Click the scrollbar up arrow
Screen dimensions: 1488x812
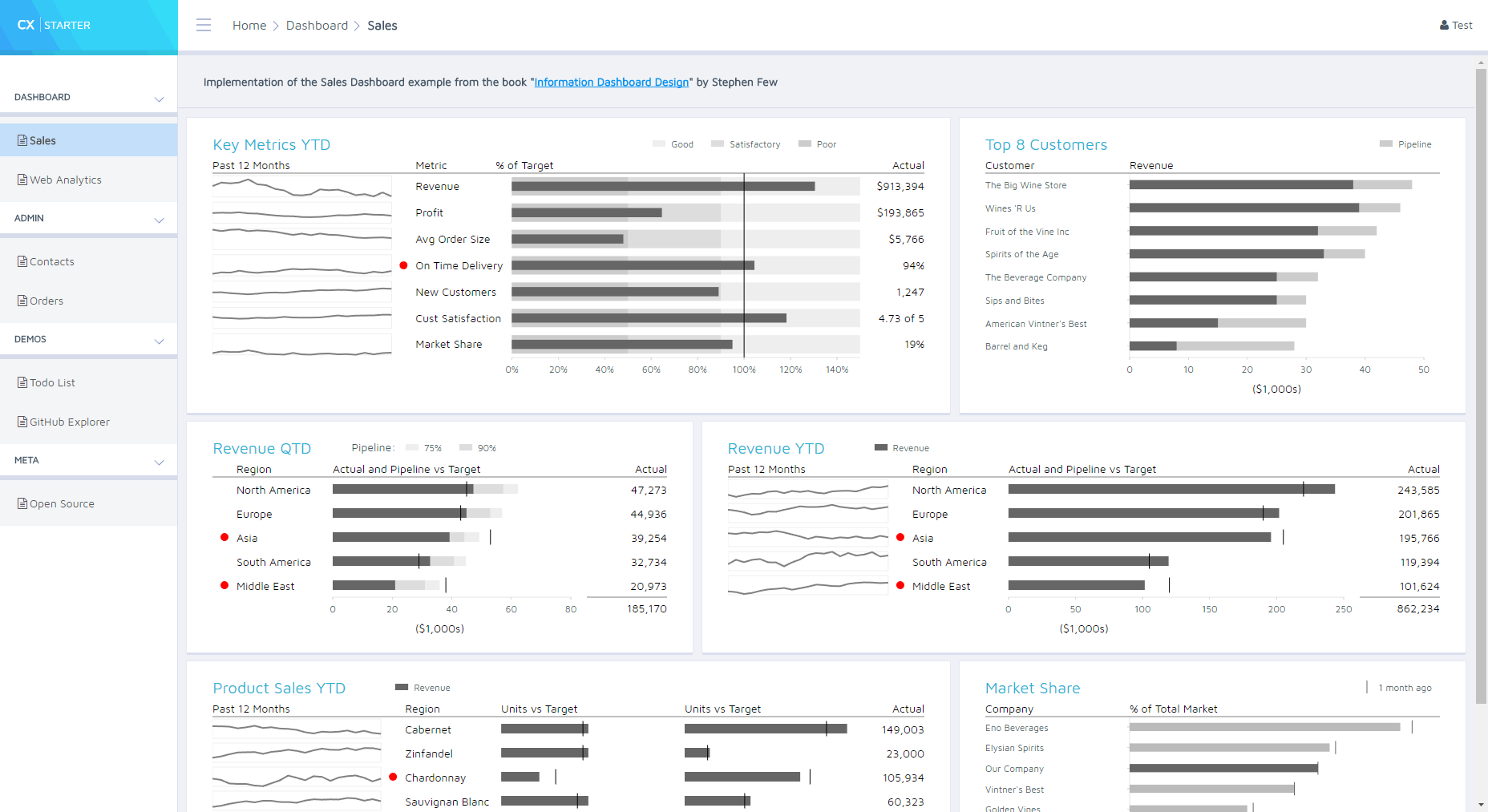tap(1481, 62)
